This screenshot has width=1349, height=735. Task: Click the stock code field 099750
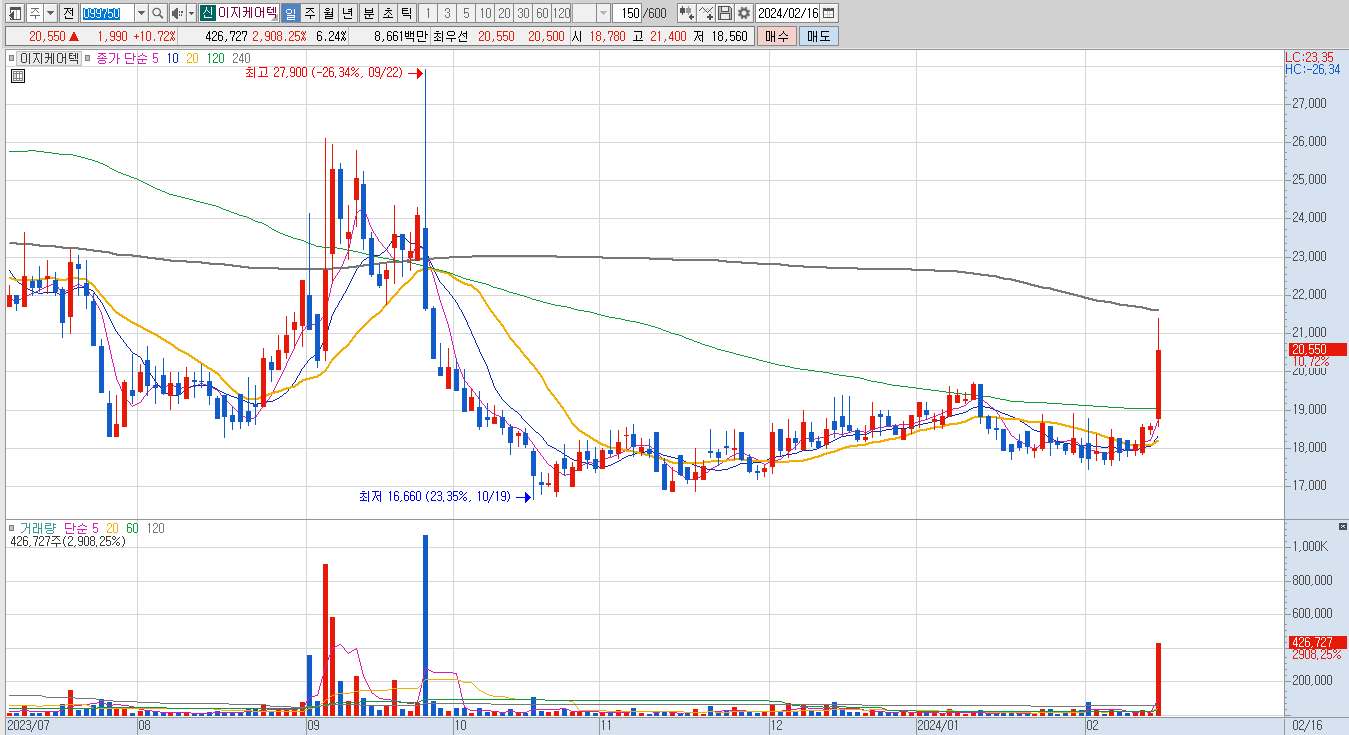click(107, 13)
